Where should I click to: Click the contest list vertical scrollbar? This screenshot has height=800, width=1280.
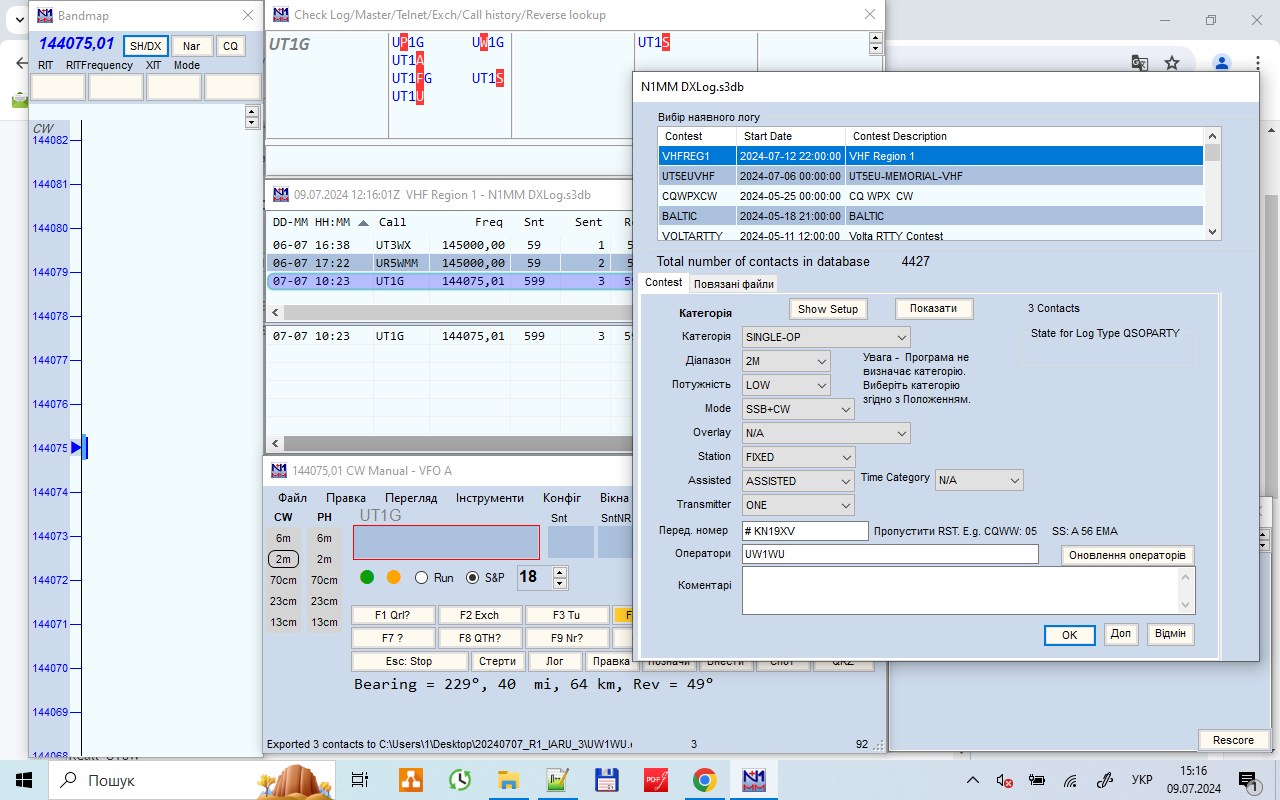tap(1213, 184)
